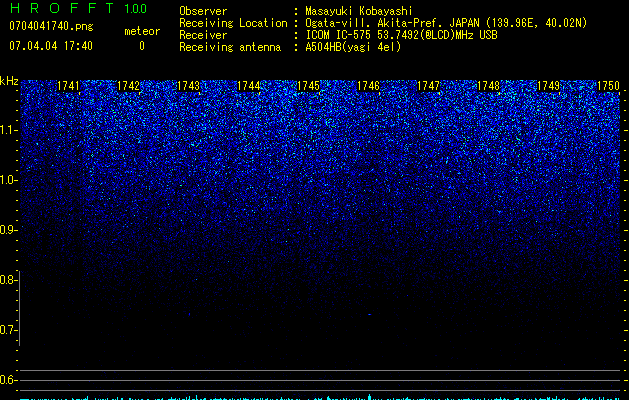Click the filename 0704041740.png
The image size is (629, 400).
[51, 26]
